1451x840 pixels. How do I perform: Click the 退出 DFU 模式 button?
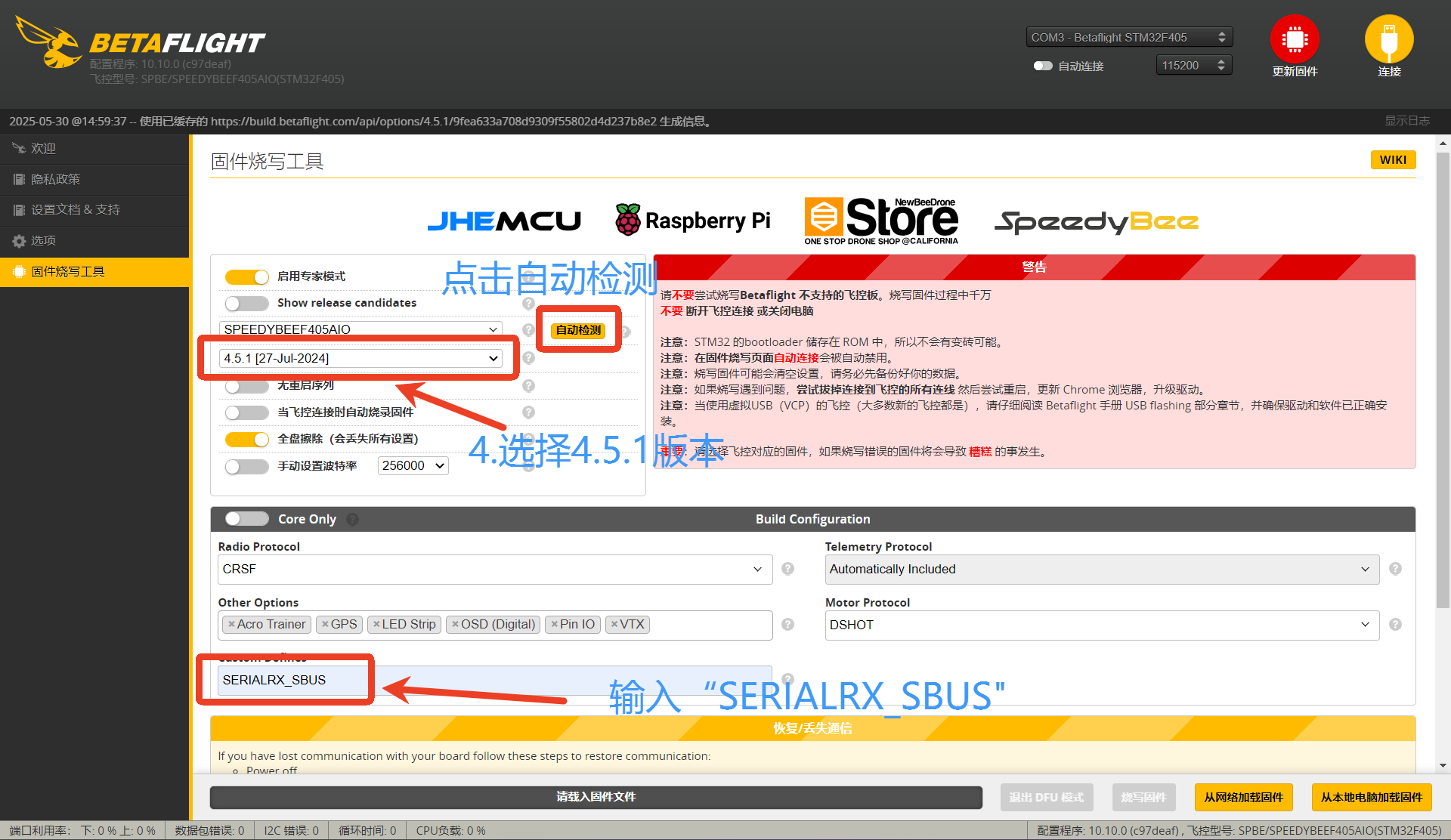click(x=1046, y=797)
